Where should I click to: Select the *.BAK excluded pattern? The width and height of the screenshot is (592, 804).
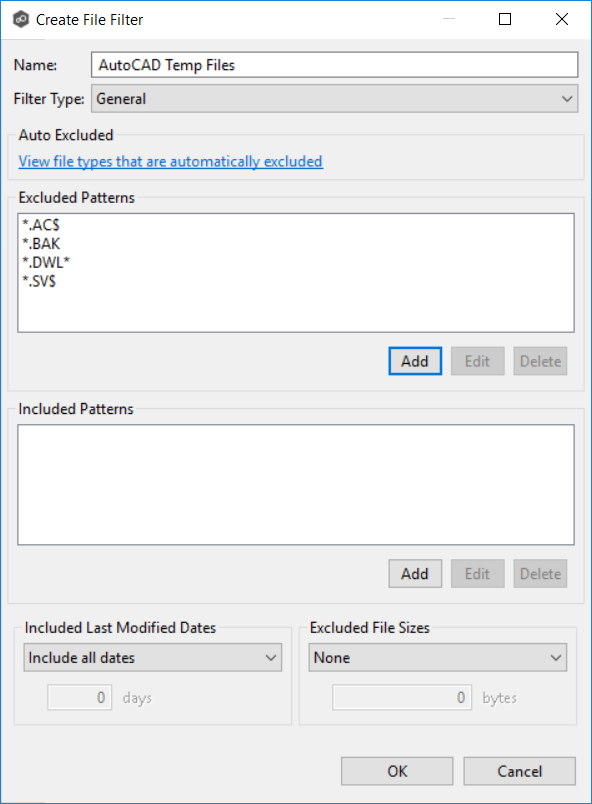click(41, 244)
